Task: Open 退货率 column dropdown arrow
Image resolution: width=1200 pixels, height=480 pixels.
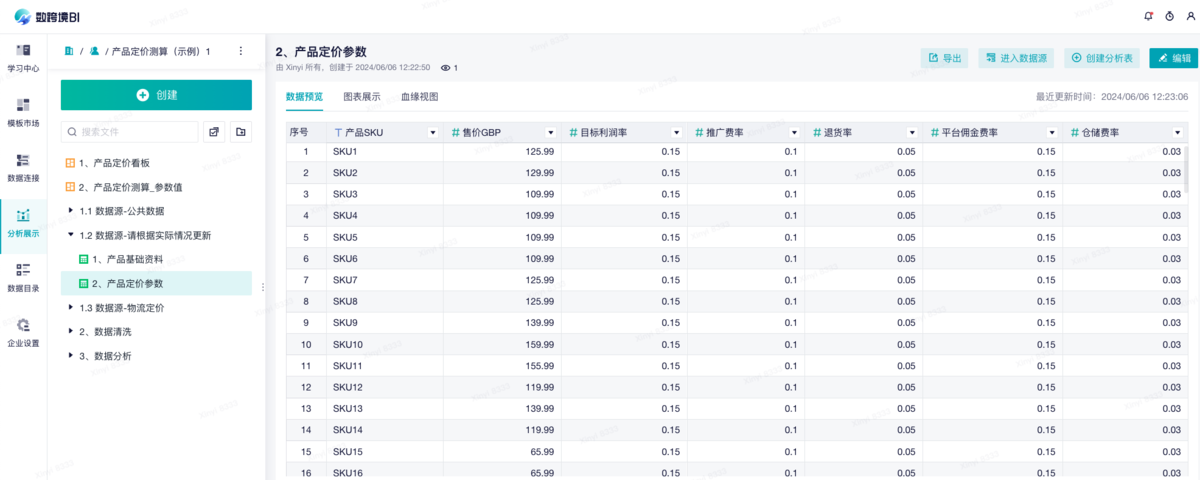Action: point(911,132)
